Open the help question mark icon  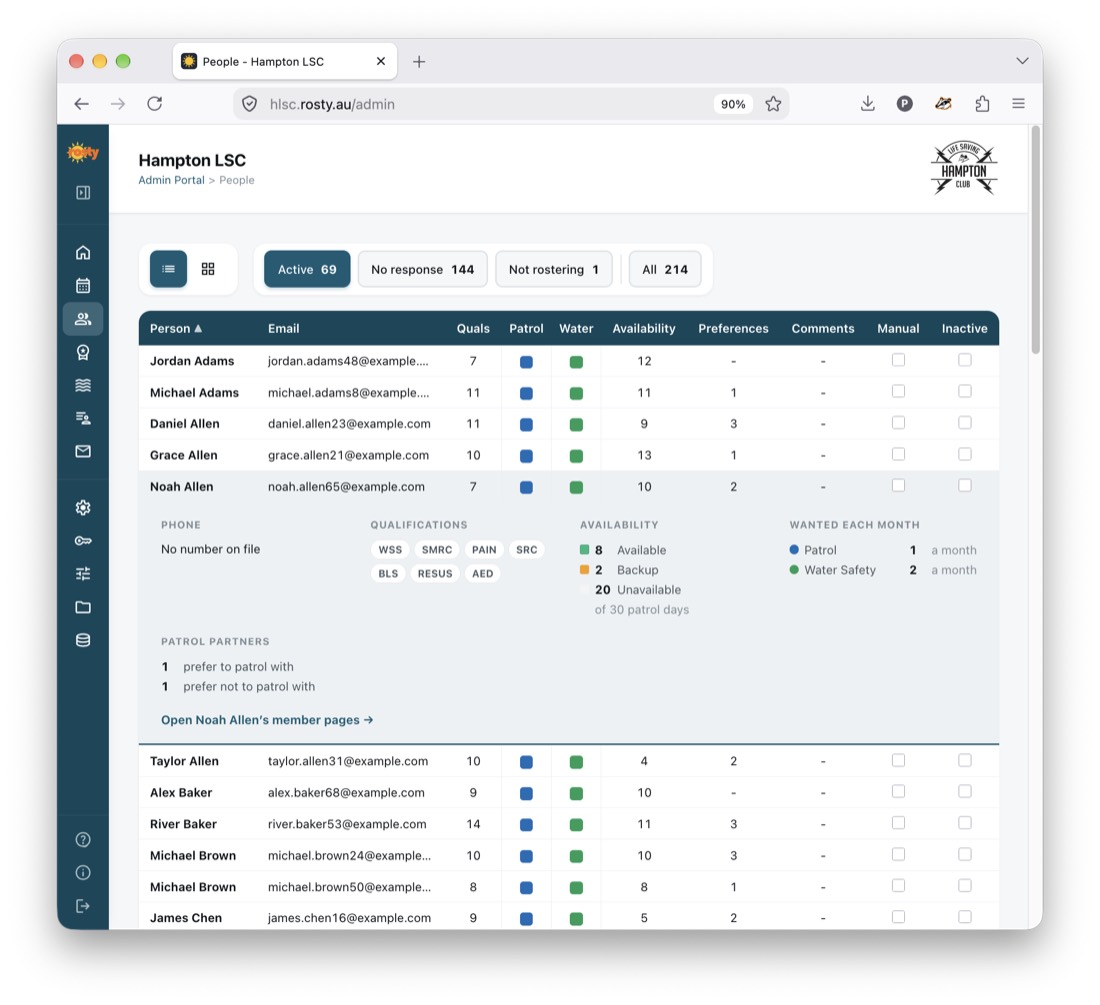(x=83, y=839)
